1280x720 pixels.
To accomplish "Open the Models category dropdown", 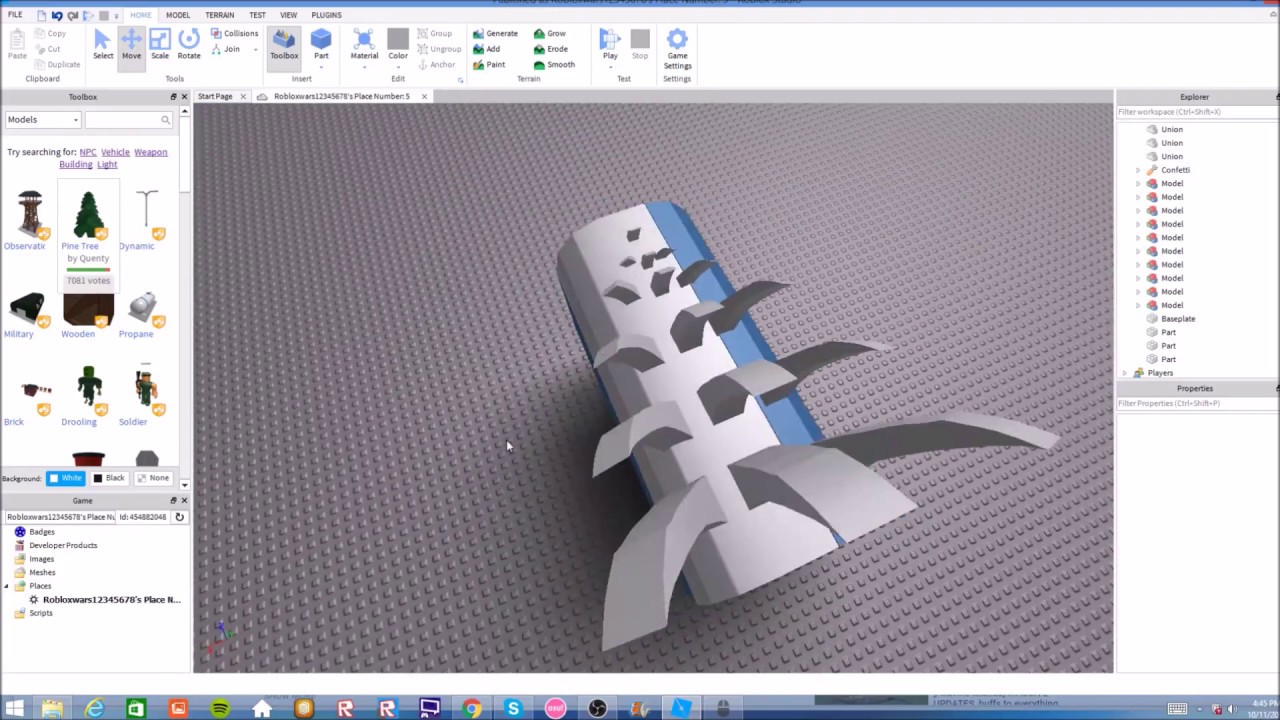I will [42, 120].
